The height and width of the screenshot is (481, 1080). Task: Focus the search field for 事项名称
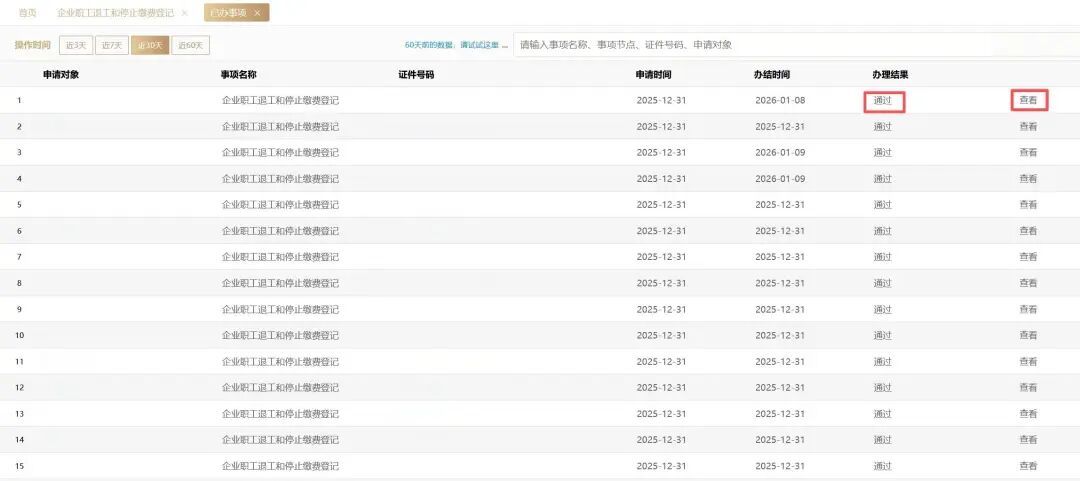click(x=790, y=45)
